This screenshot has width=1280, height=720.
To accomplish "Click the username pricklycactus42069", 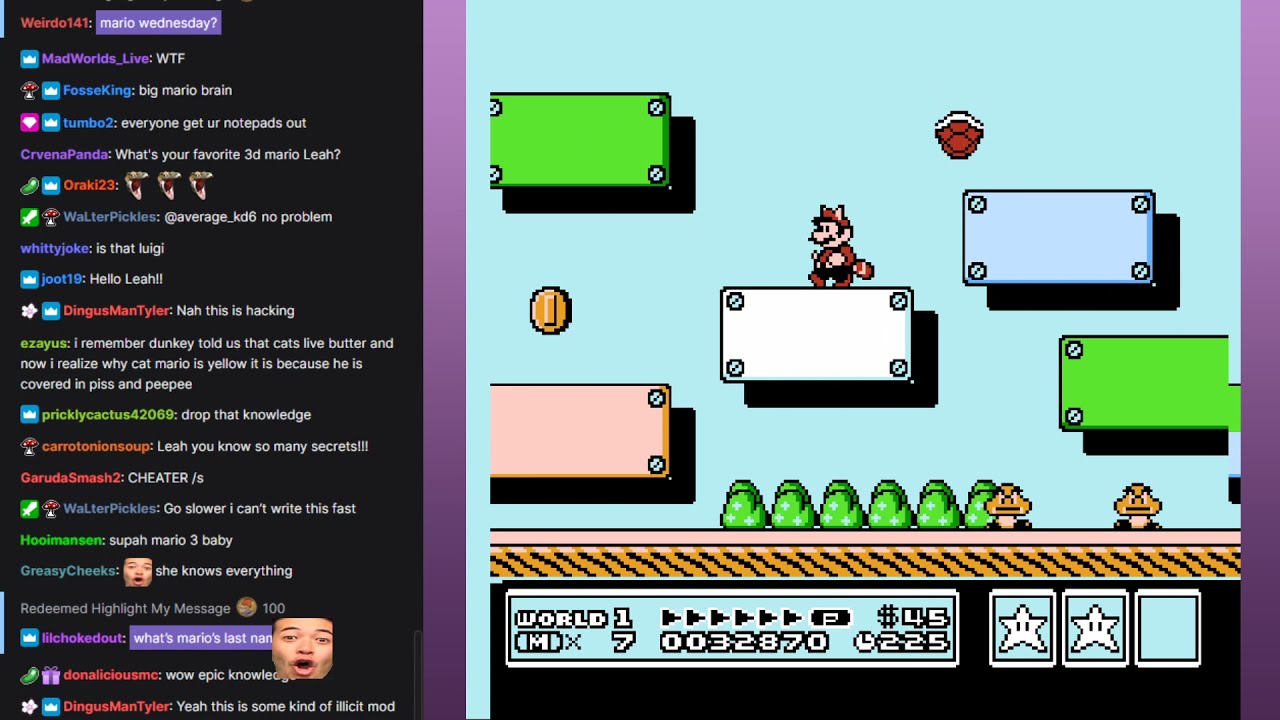I will pos(108,415).
